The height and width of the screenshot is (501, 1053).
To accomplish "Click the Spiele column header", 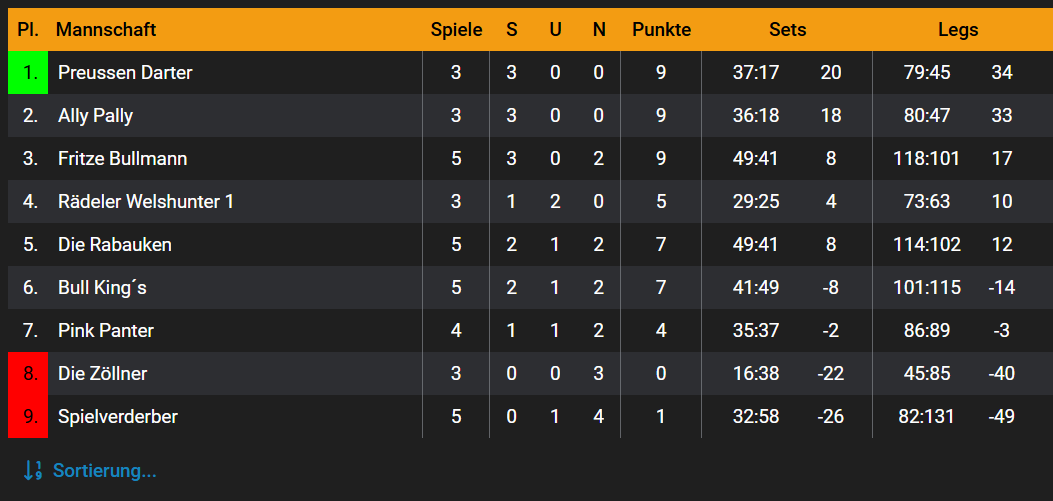I will point(456,30).
